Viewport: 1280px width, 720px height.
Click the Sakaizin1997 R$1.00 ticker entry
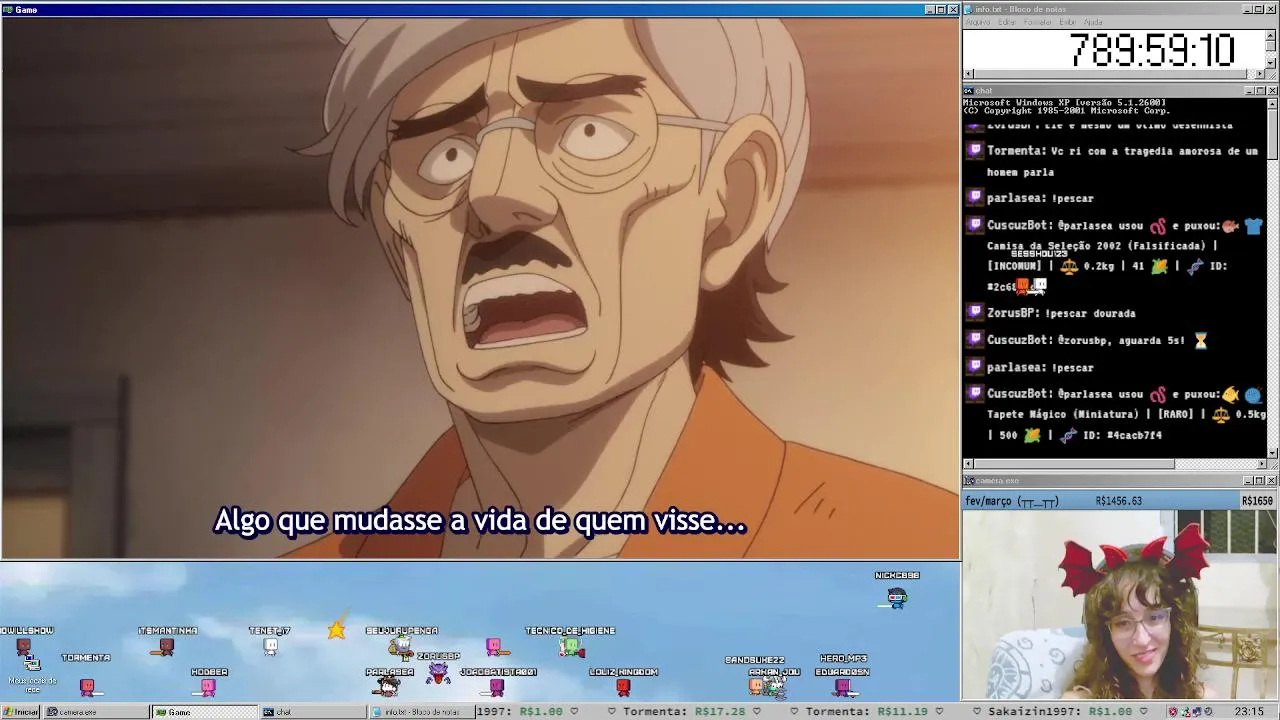[1060, 712]
